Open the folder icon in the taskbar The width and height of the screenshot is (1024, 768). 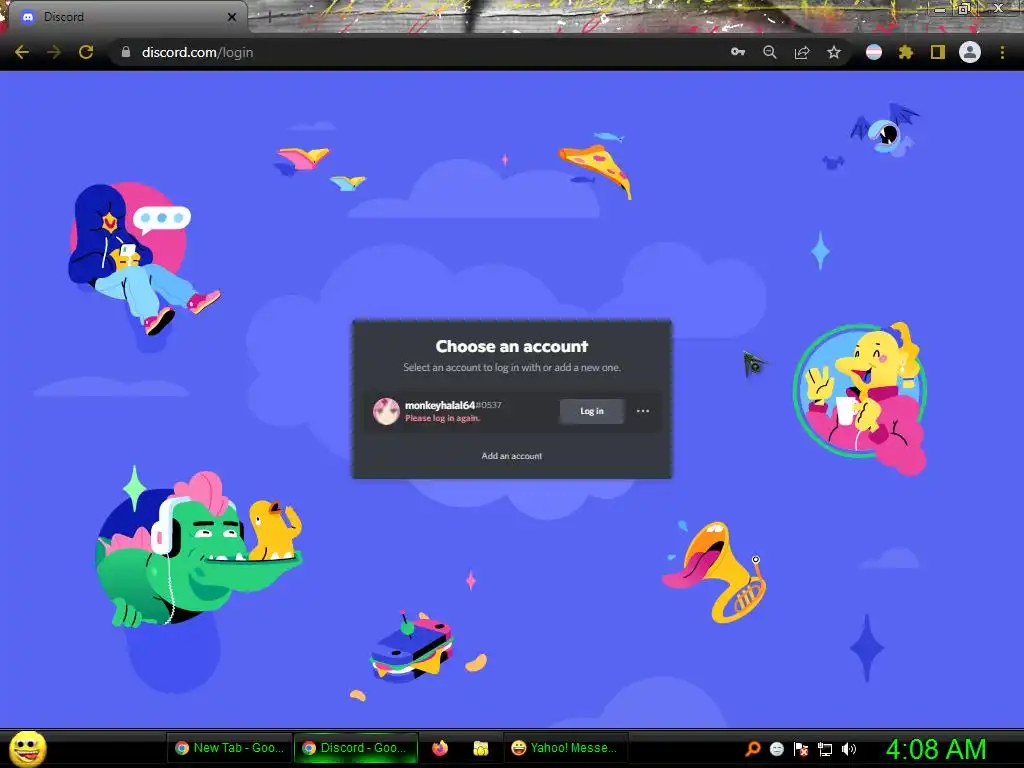(x=481, y=748)
